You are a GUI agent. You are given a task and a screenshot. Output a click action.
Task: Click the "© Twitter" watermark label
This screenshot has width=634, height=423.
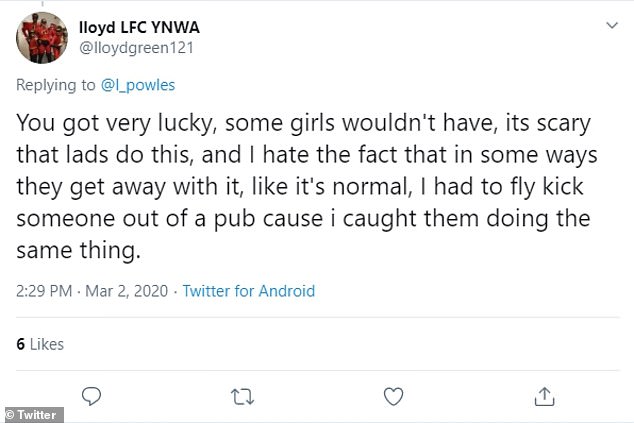pyautogui.click(x=32, y=414)
